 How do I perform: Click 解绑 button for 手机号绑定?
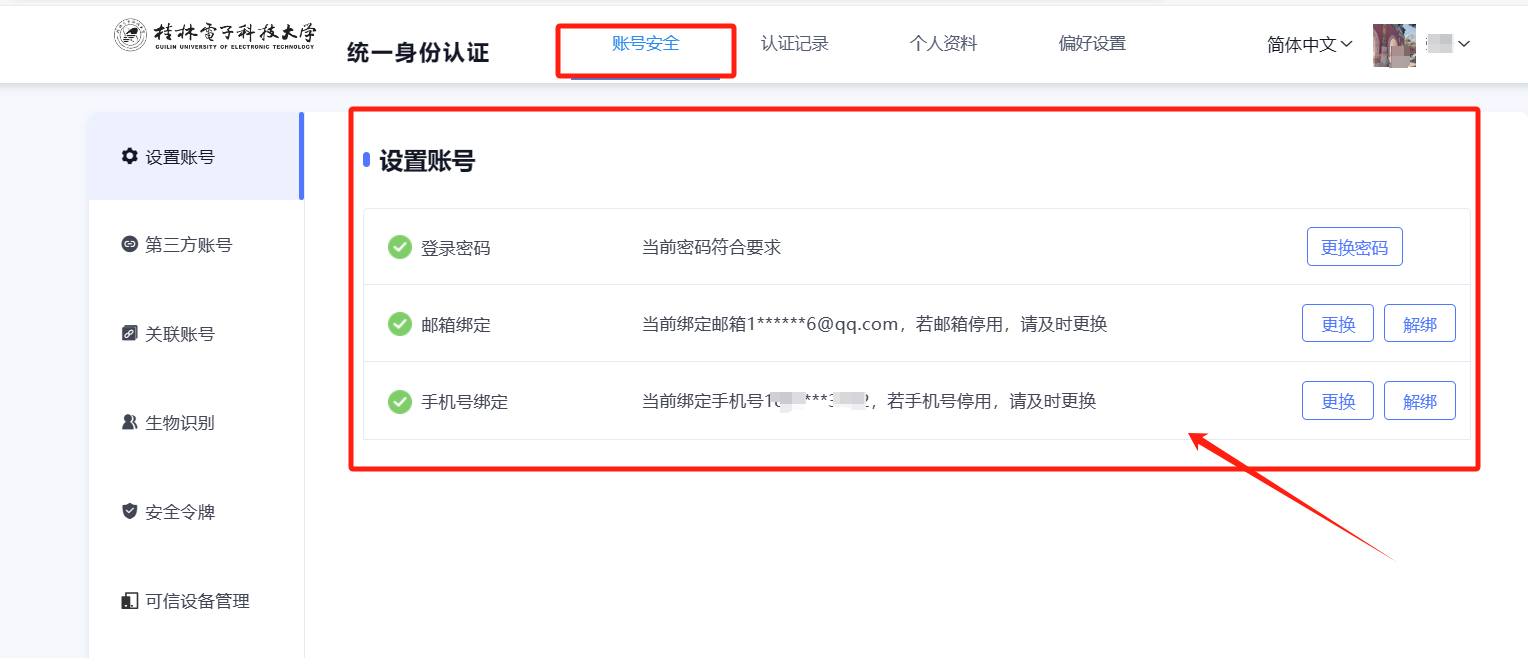click(x=1419, y=401)
